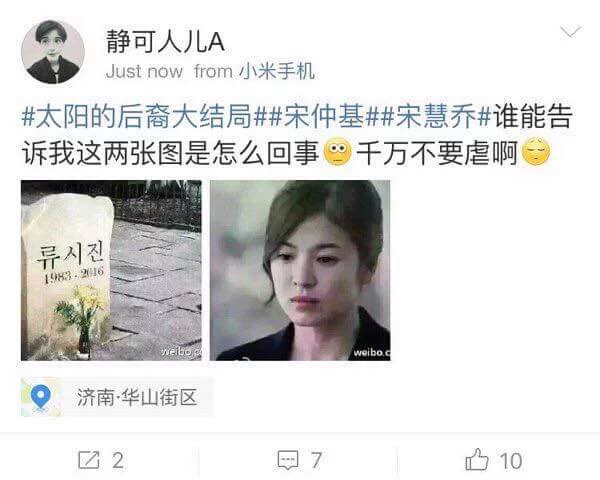Click the sad-face emoji ending the post
Viewport: 600px width, 480px height.
coord(536,152)
